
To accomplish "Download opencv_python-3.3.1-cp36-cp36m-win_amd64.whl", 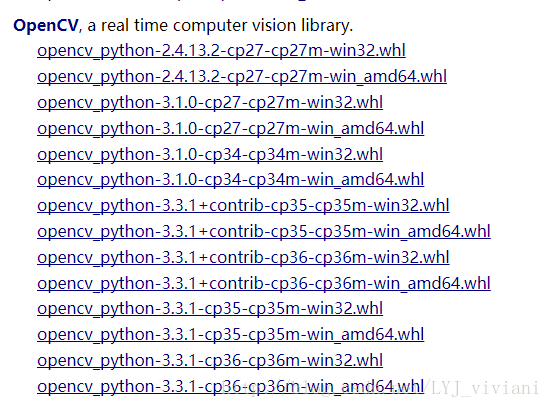I will tap(231, 387).
